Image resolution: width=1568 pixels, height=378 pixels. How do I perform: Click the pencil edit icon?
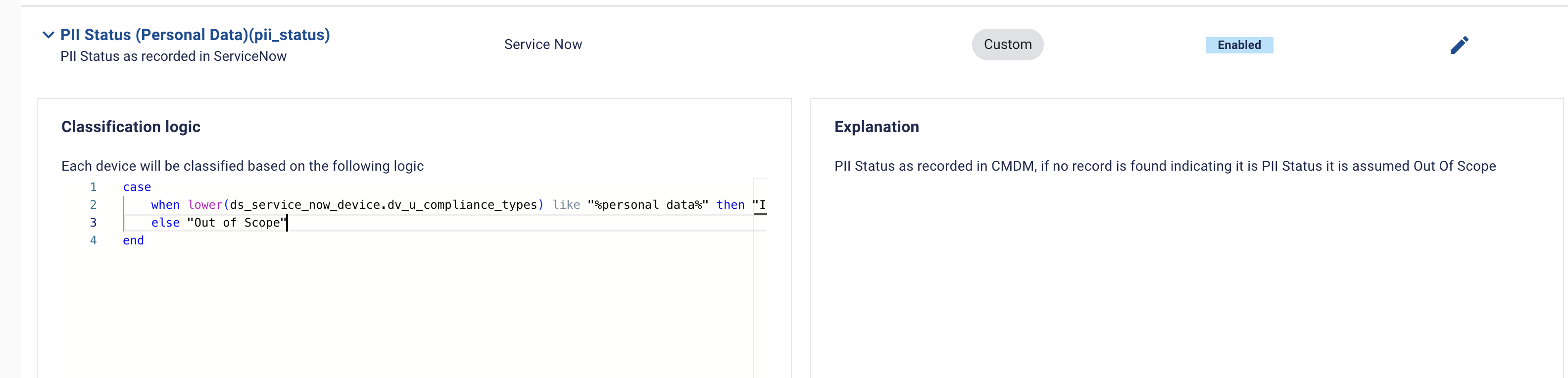1459,45
